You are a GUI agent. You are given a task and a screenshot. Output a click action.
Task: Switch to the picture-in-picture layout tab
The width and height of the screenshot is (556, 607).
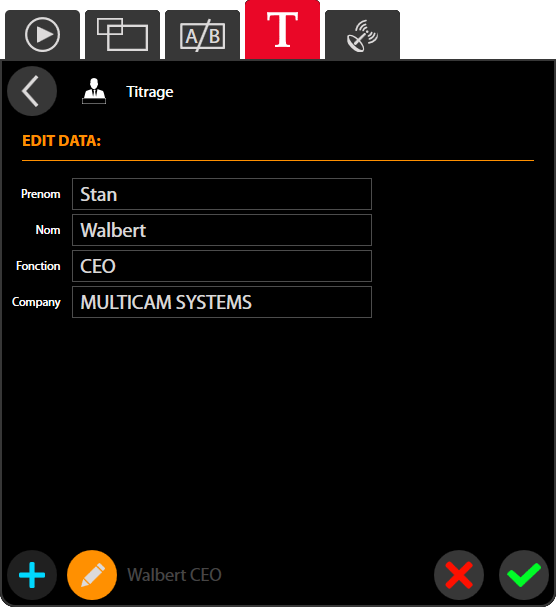[x=122, y=35]
